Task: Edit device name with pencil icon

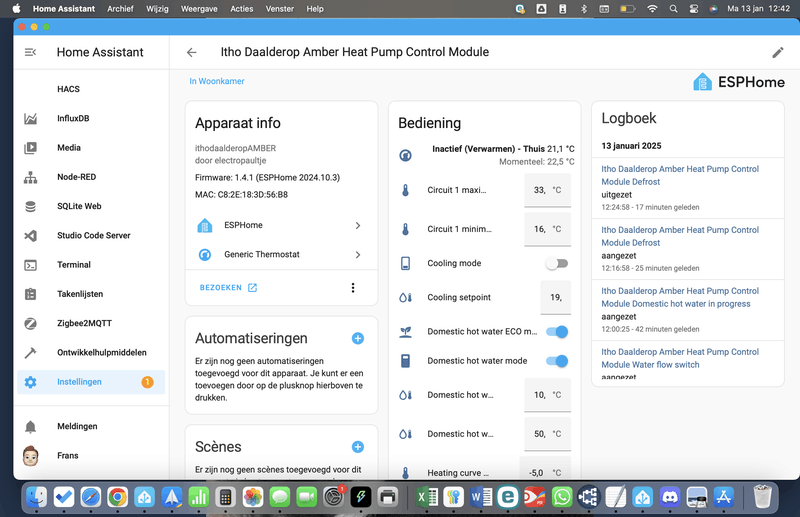Action: (x=778, y=52)
